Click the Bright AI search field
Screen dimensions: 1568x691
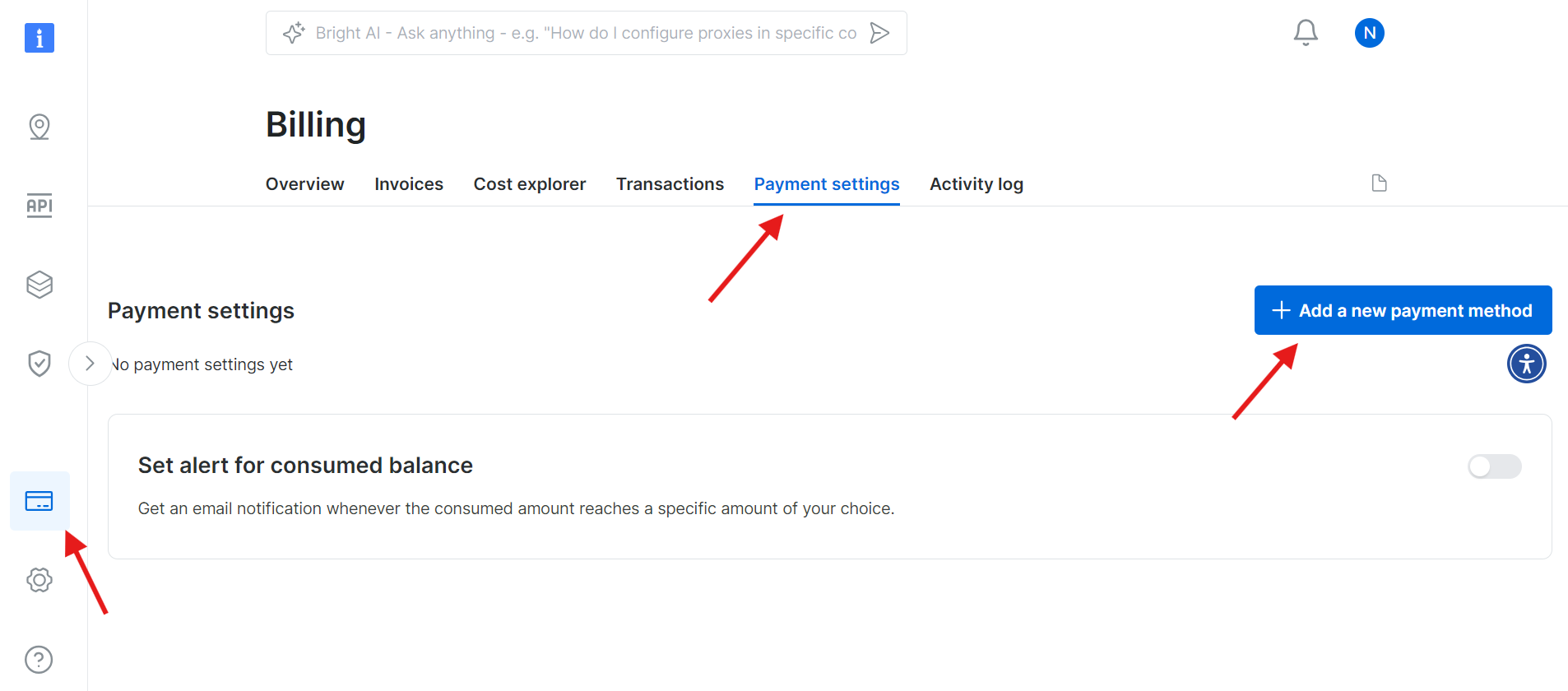coord(576,33)
